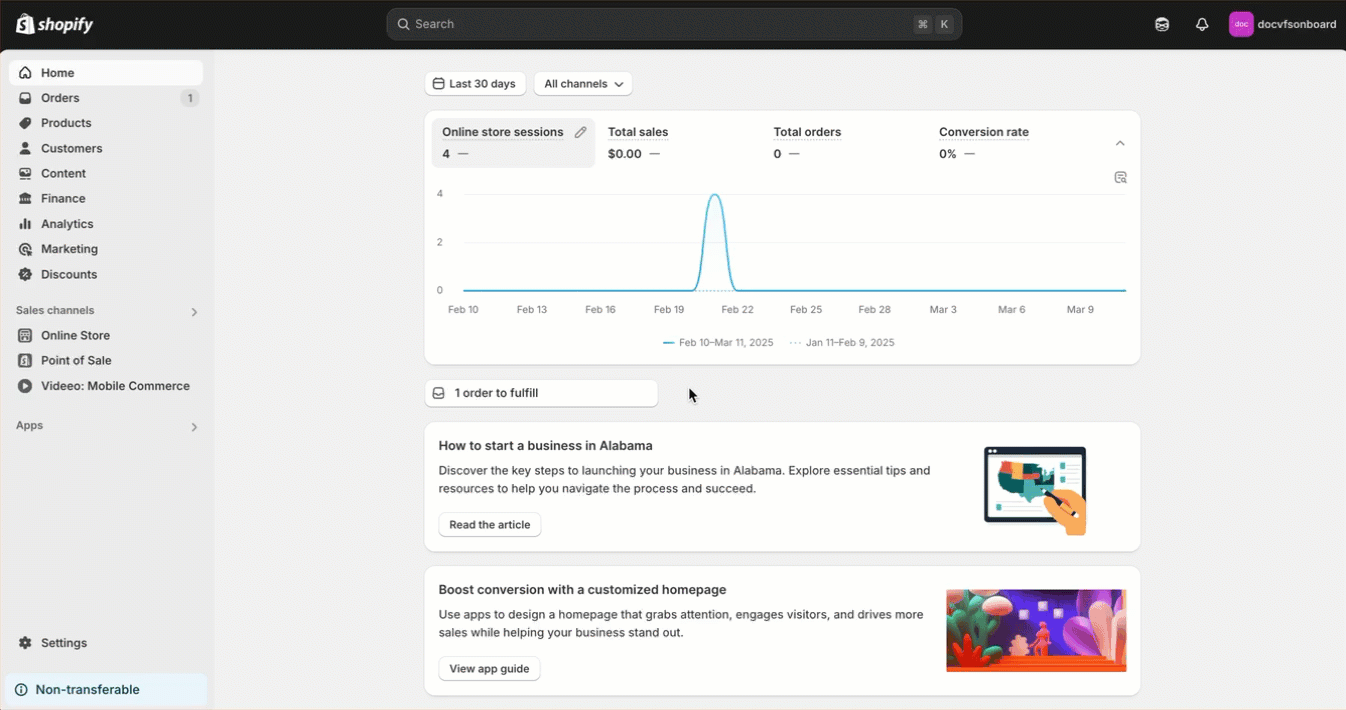Open Settings via the gear icon
The width and height of the screenshot is (1346, 710).
[x=25, y=643]
